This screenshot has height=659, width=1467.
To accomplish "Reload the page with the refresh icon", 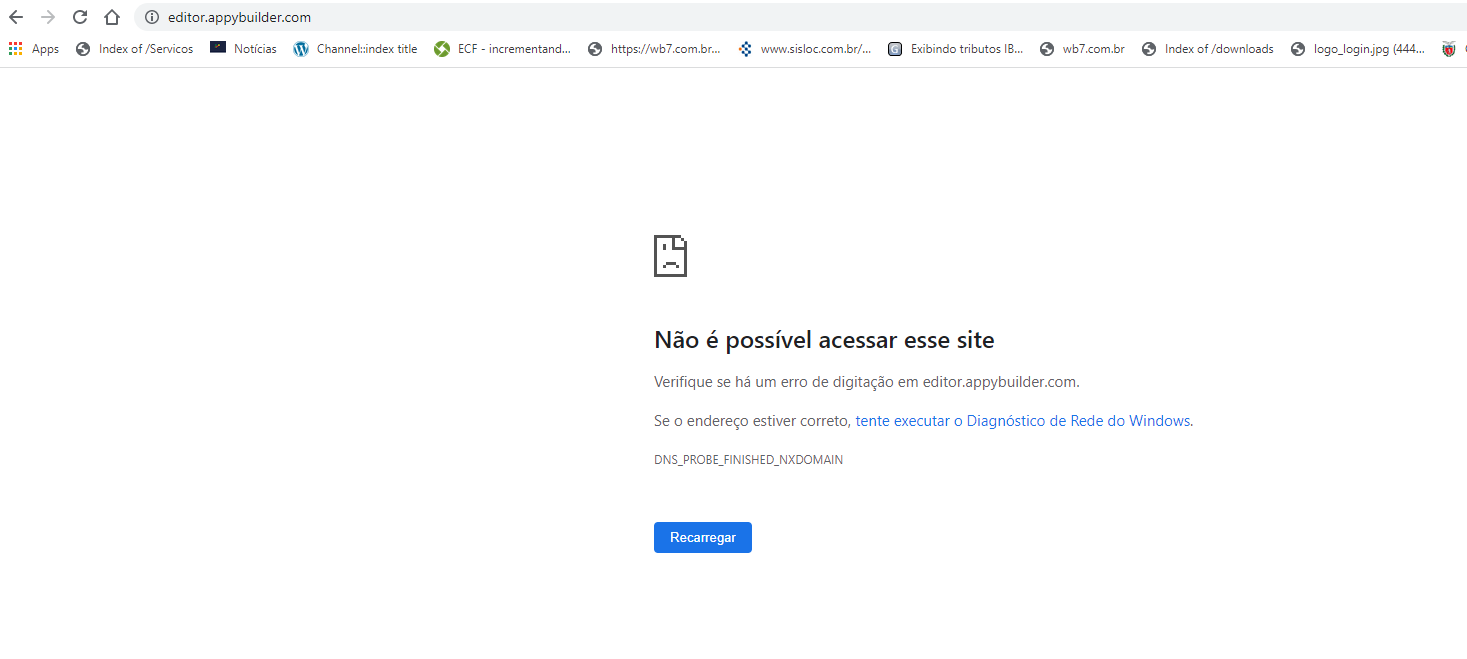I will [80, 17].
